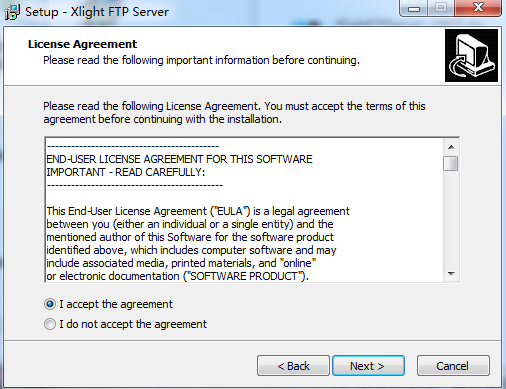The image size is (506, 389).
Task: Click the disabled maximize window button
Action: click(441, 8)
